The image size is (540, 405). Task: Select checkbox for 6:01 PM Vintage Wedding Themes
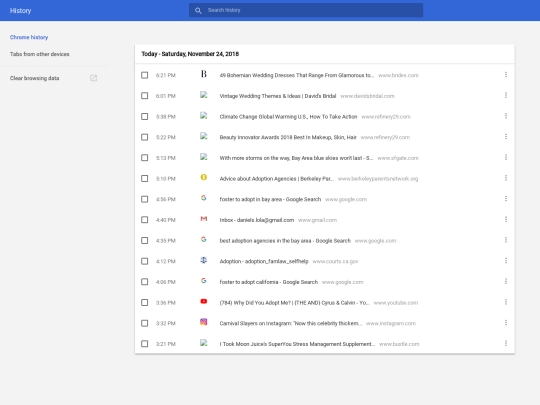pyautogui.click(x=145, y=96)
